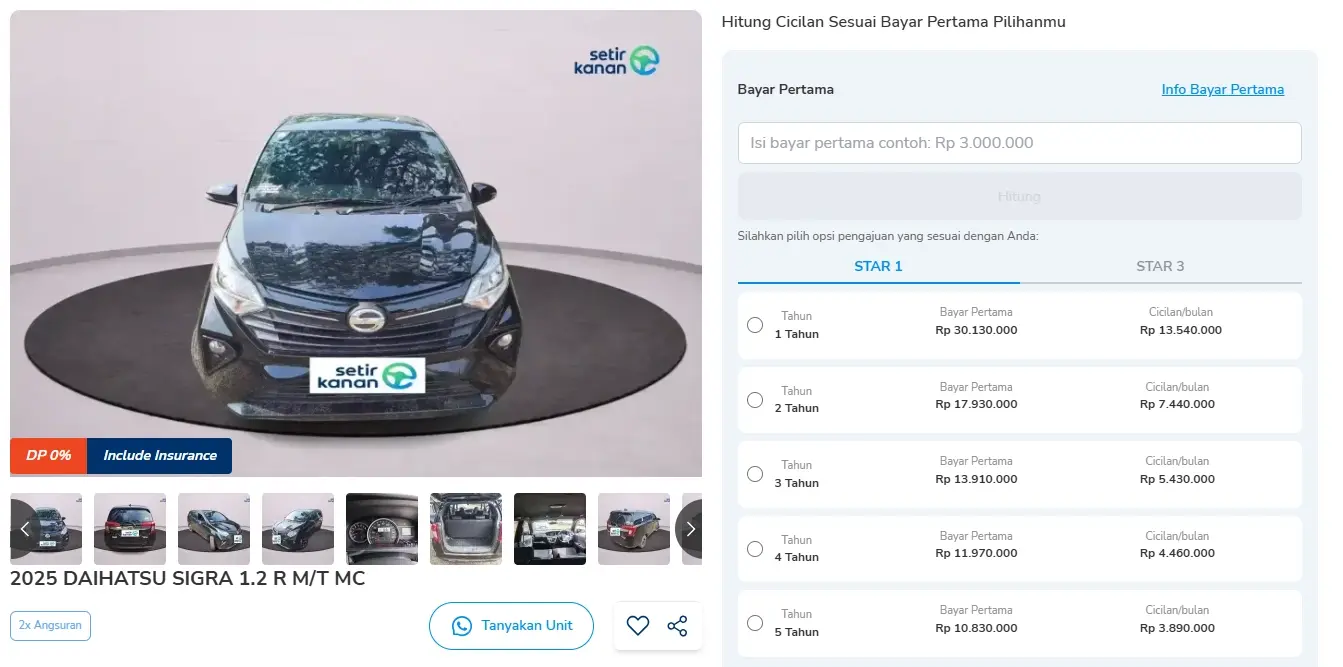Click the 2x Angsuran tag
The image size is (1343, 667).
[x=50, y=626]
